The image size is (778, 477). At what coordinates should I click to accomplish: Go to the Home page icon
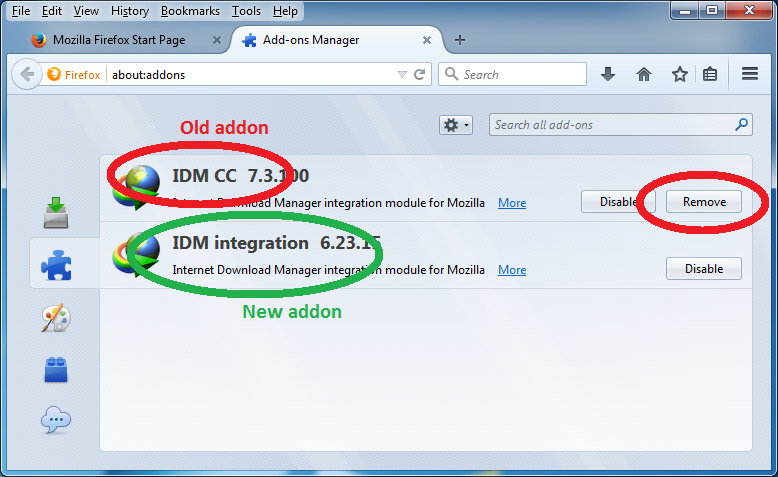[644, 74]
